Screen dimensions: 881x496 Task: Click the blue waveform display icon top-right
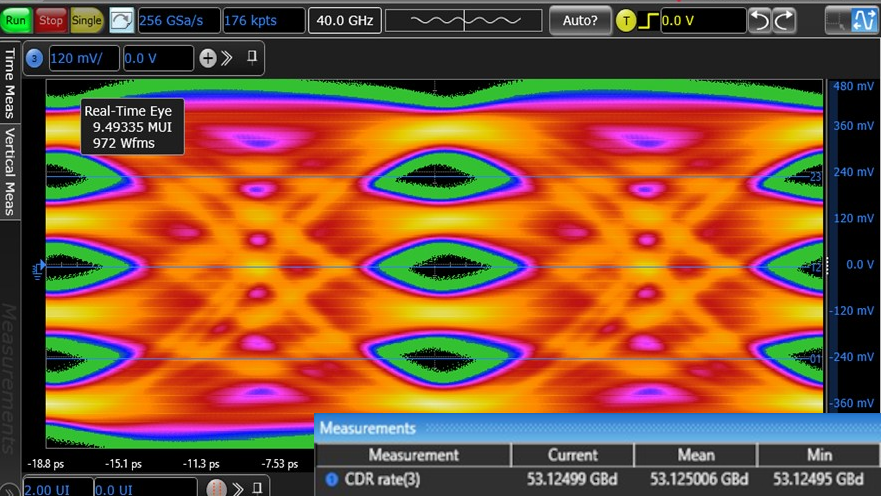[864, 20]
